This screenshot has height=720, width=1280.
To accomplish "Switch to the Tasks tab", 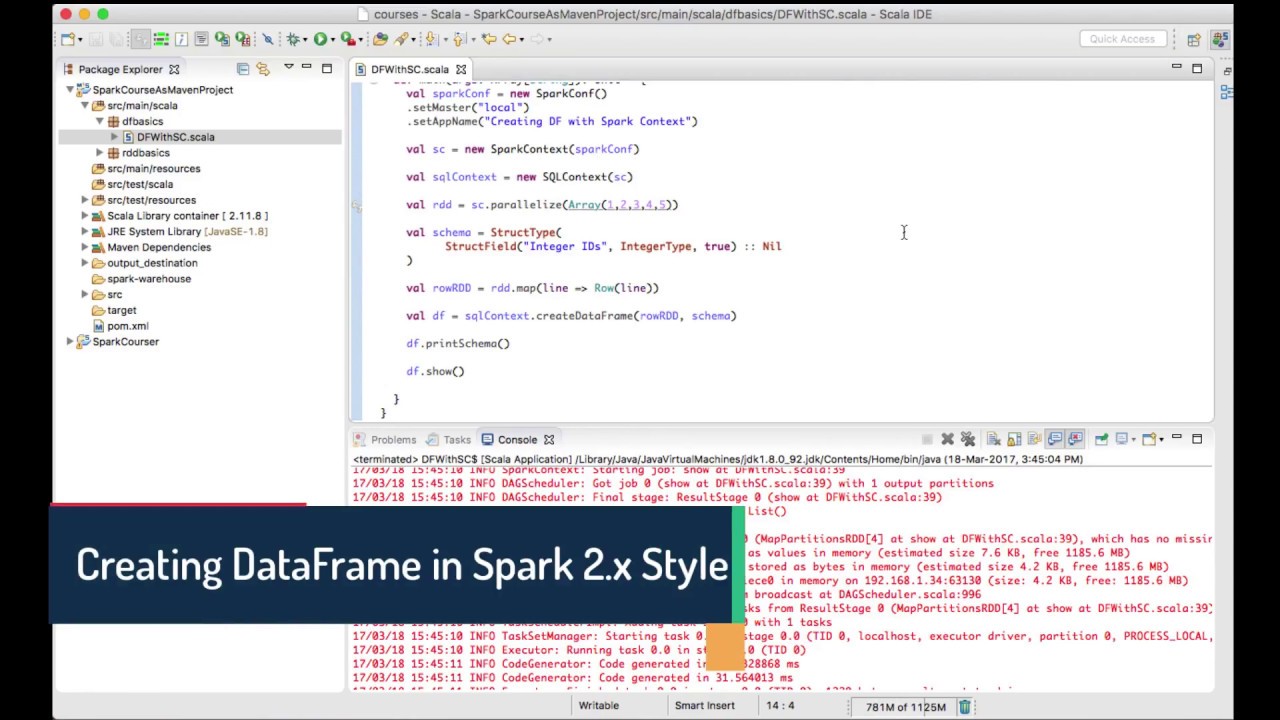I will pyautogui.click(x=448, y=439).
